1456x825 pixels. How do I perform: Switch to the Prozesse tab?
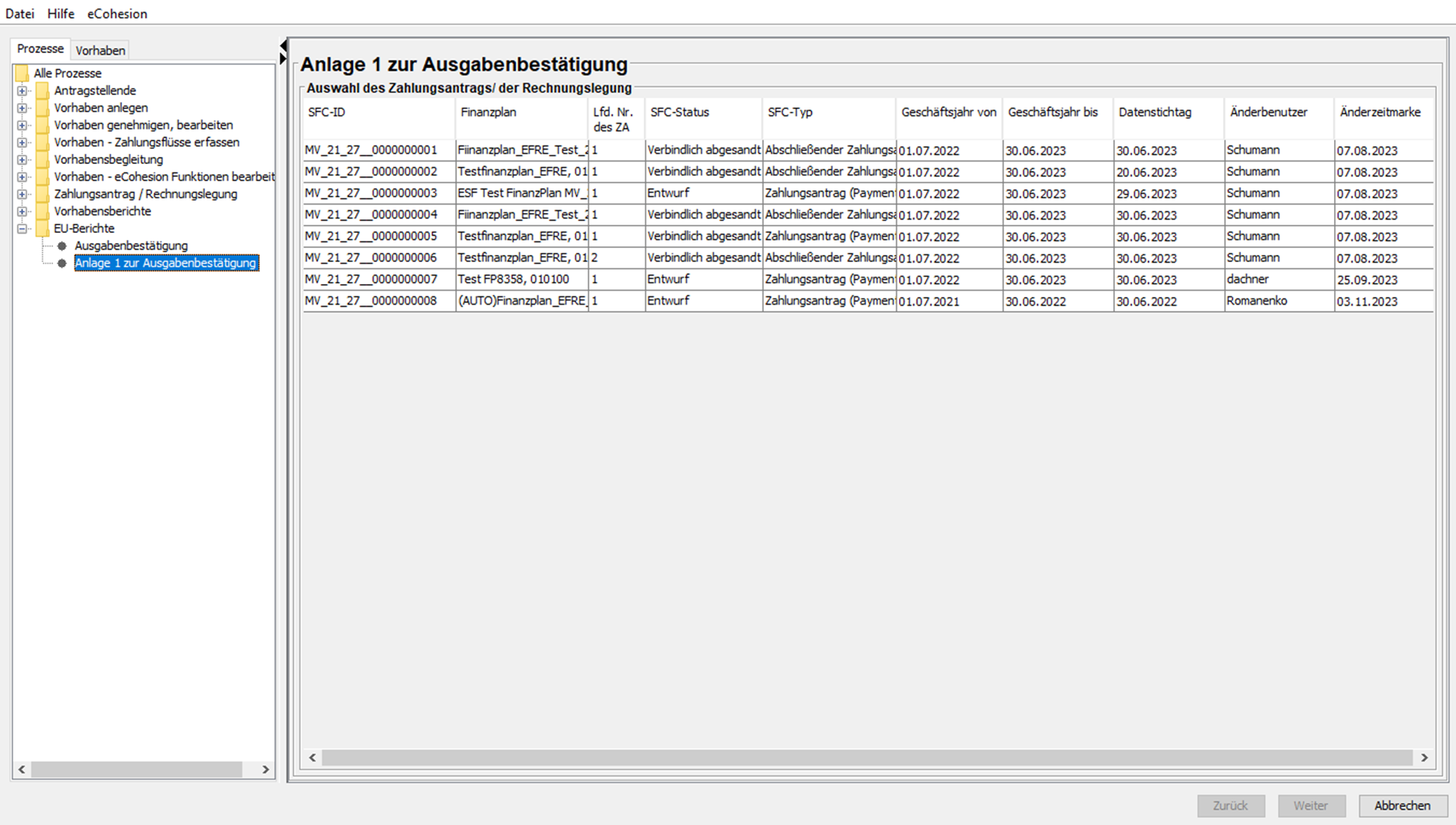(41, 49)
